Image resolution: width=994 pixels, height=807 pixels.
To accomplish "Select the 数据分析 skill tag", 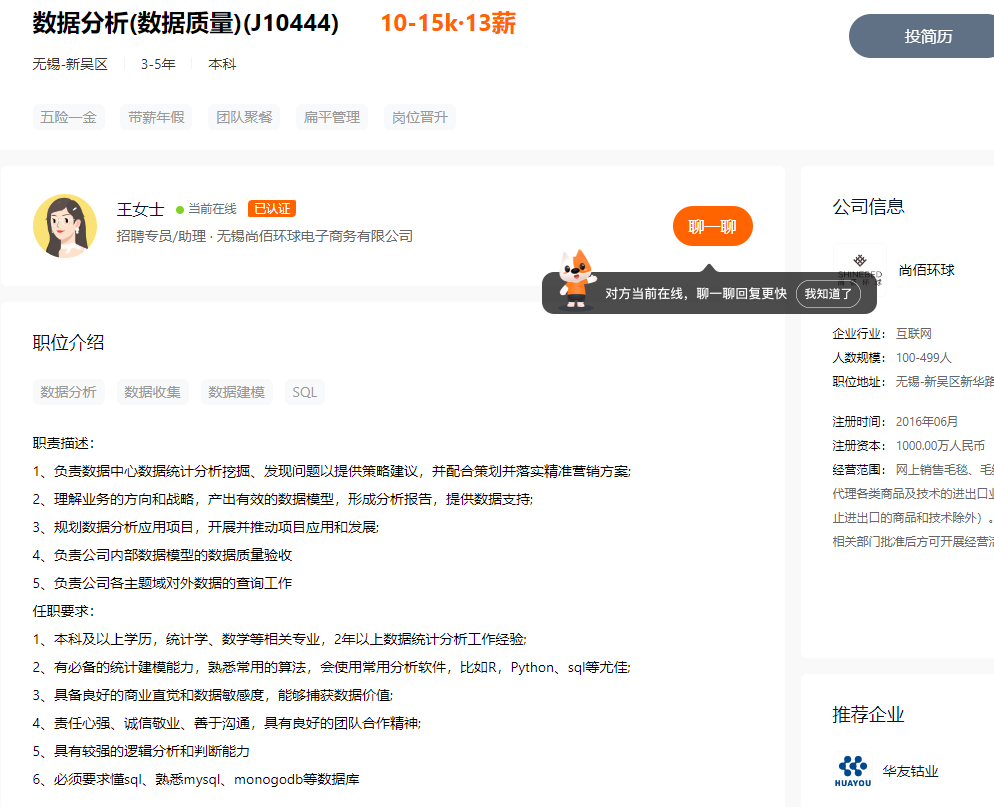I will (69, 392).
